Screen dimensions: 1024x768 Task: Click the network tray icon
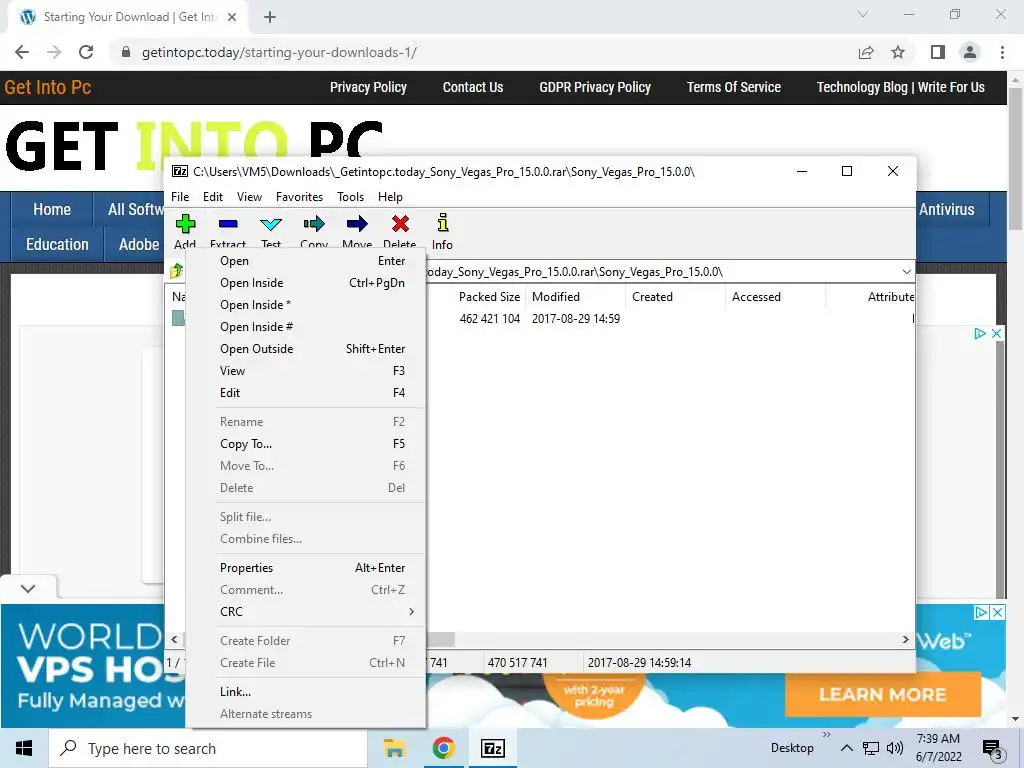871,748
